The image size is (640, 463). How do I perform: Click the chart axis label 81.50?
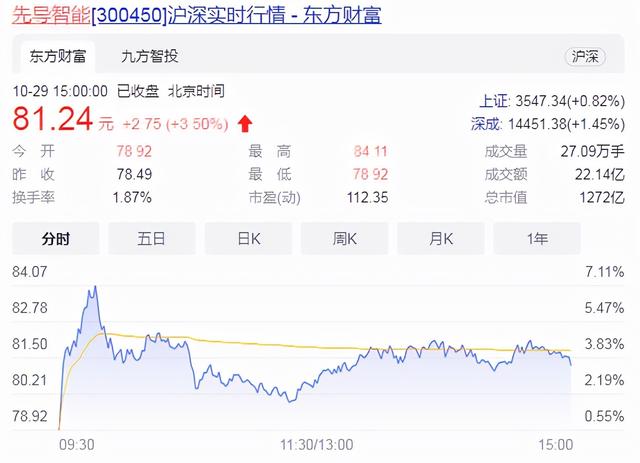30,344
